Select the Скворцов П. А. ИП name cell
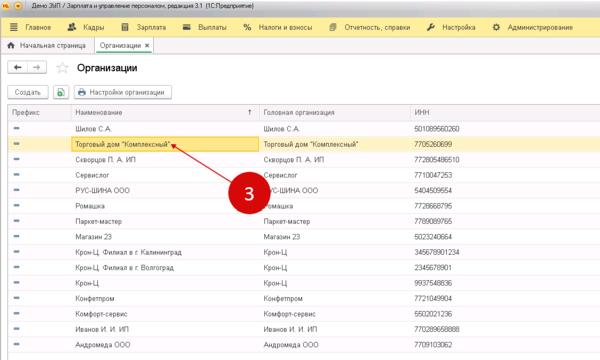This screenshot has width=600, height=360. click(x=165, y=160)
